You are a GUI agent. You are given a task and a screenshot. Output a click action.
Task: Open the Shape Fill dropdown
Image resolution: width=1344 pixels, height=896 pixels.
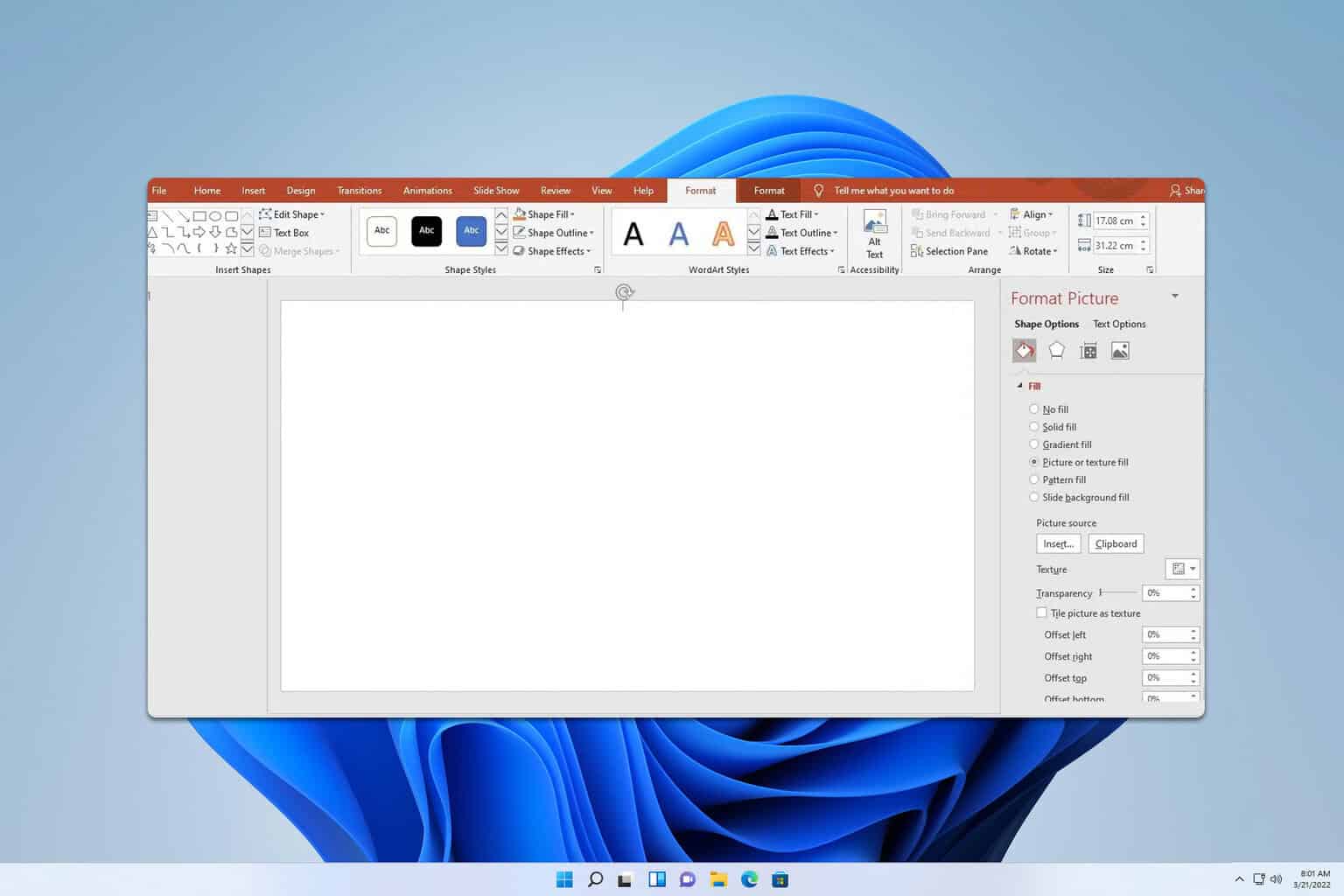coord(544,214)
